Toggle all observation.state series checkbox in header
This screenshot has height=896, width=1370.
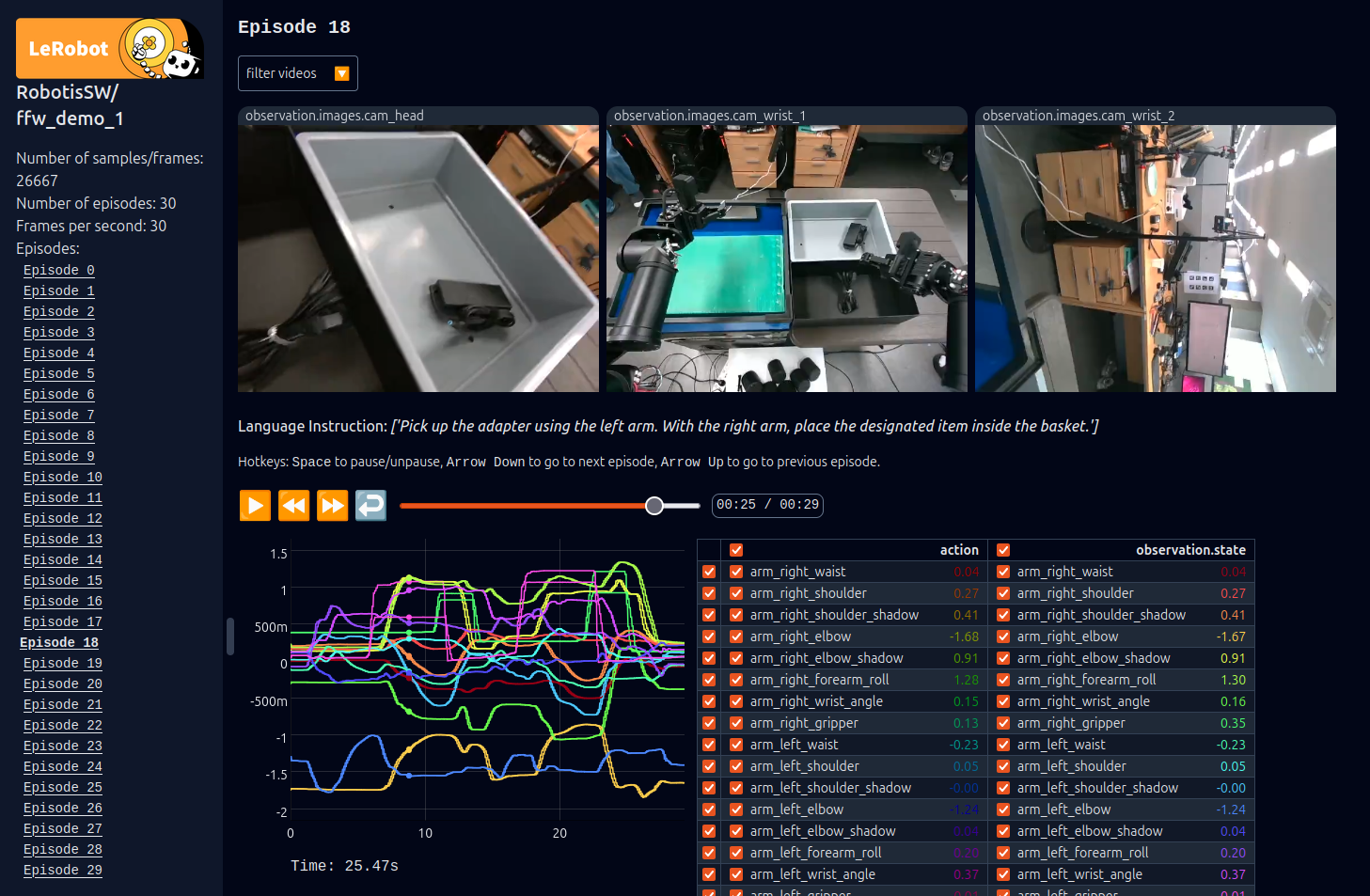point(1003,550)
